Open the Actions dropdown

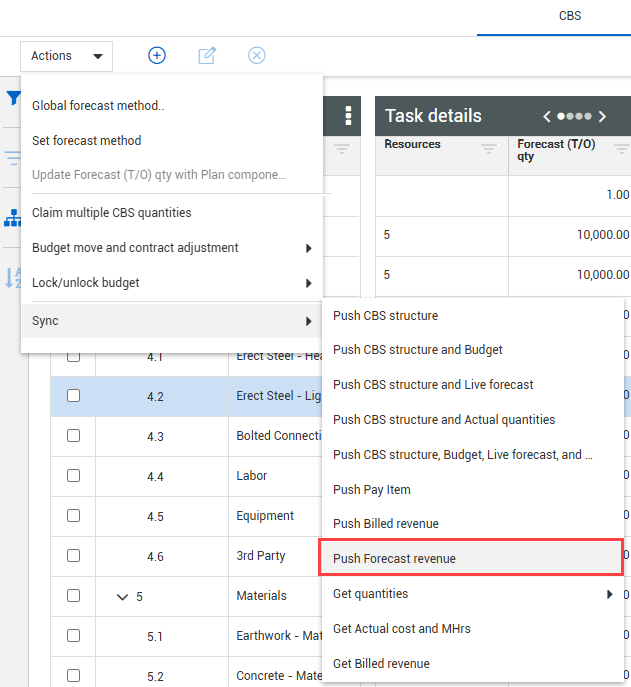pos(66,56)
